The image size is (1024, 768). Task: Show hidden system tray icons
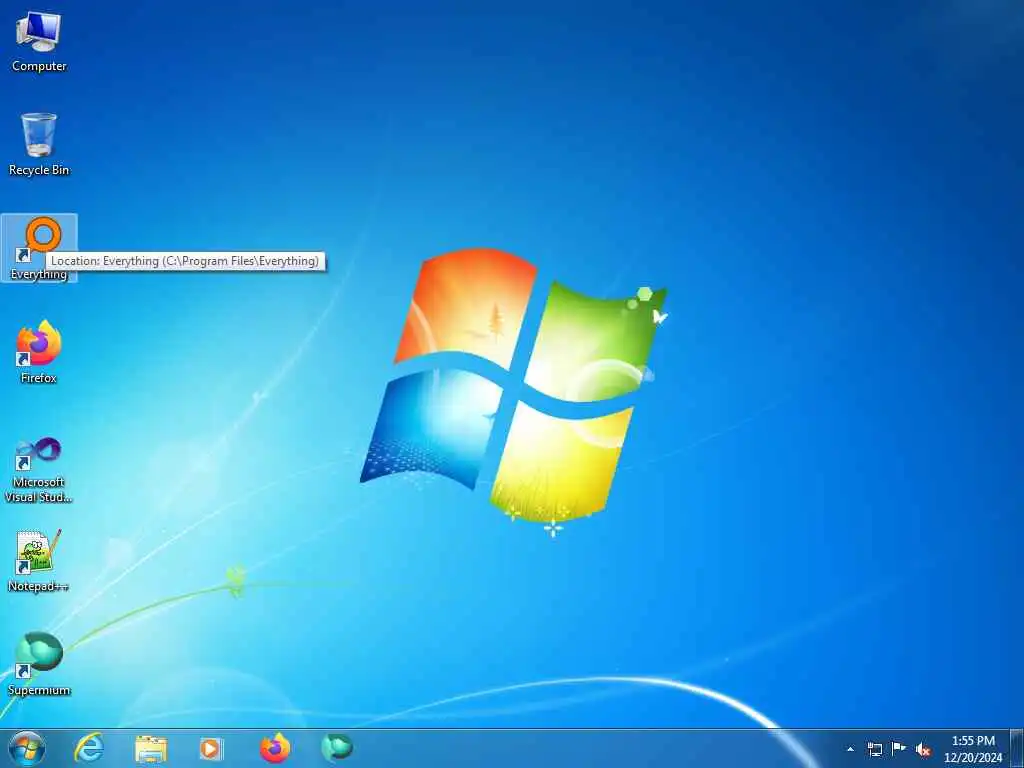(850, 749)
